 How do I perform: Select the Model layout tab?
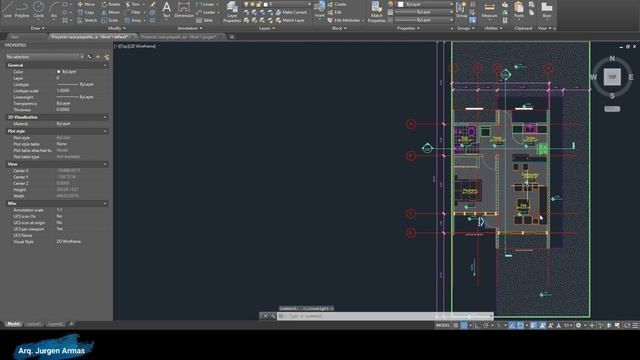[13, 324]
